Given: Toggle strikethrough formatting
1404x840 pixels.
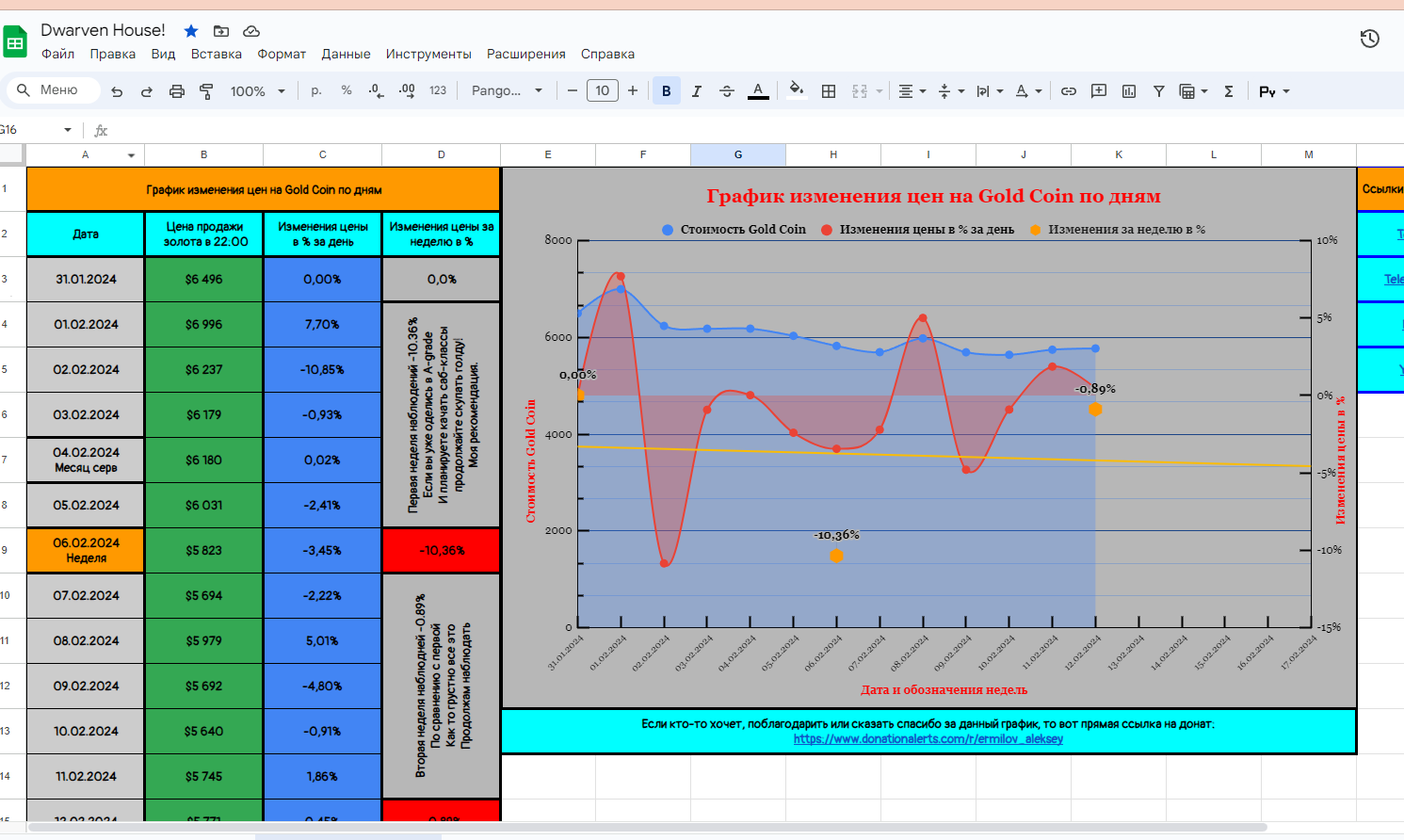Looking at the screenshot, I should click(x=727, y=91).
